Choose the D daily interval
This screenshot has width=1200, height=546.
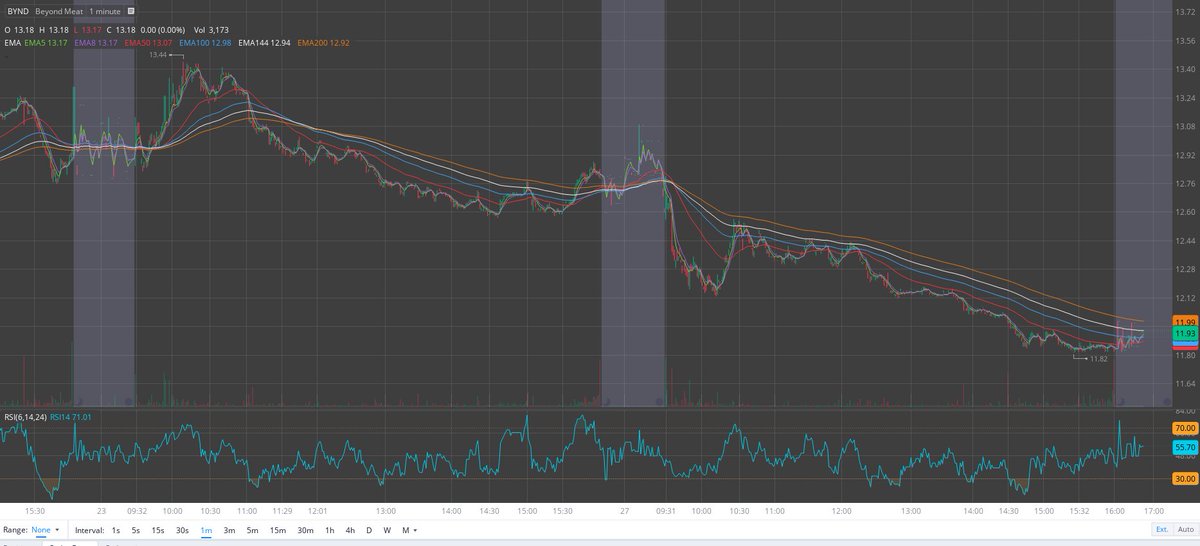[x=368, y=529]
